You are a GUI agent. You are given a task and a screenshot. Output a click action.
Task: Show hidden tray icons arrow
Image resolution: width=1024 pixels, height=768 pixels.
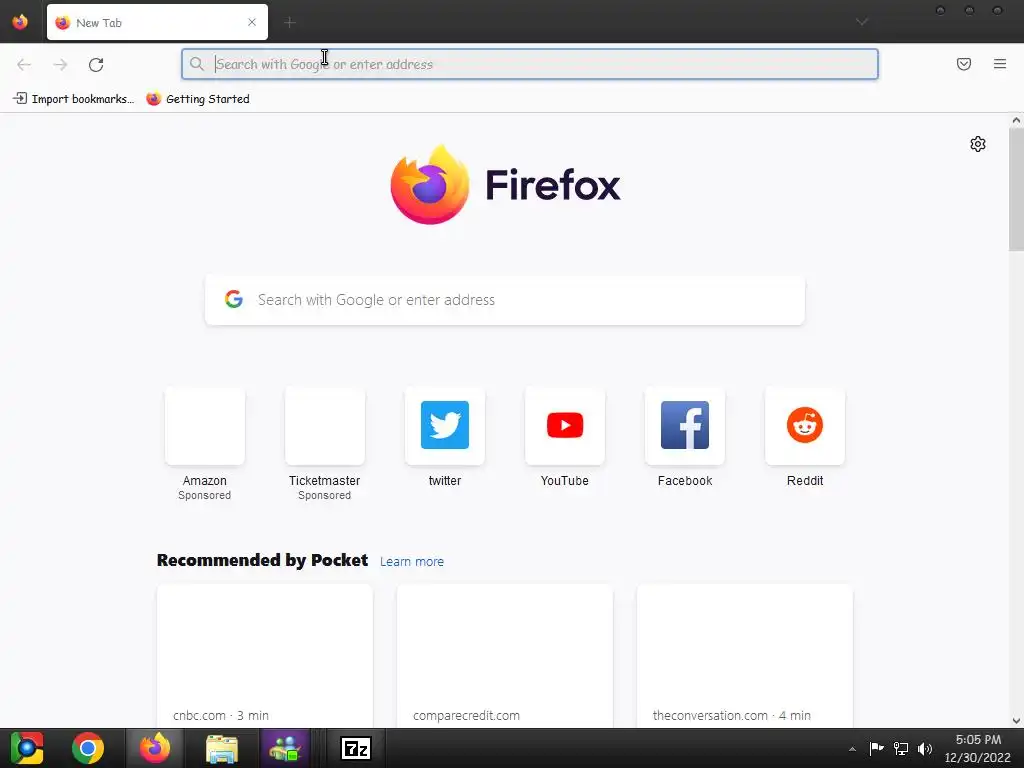(852, 749)
